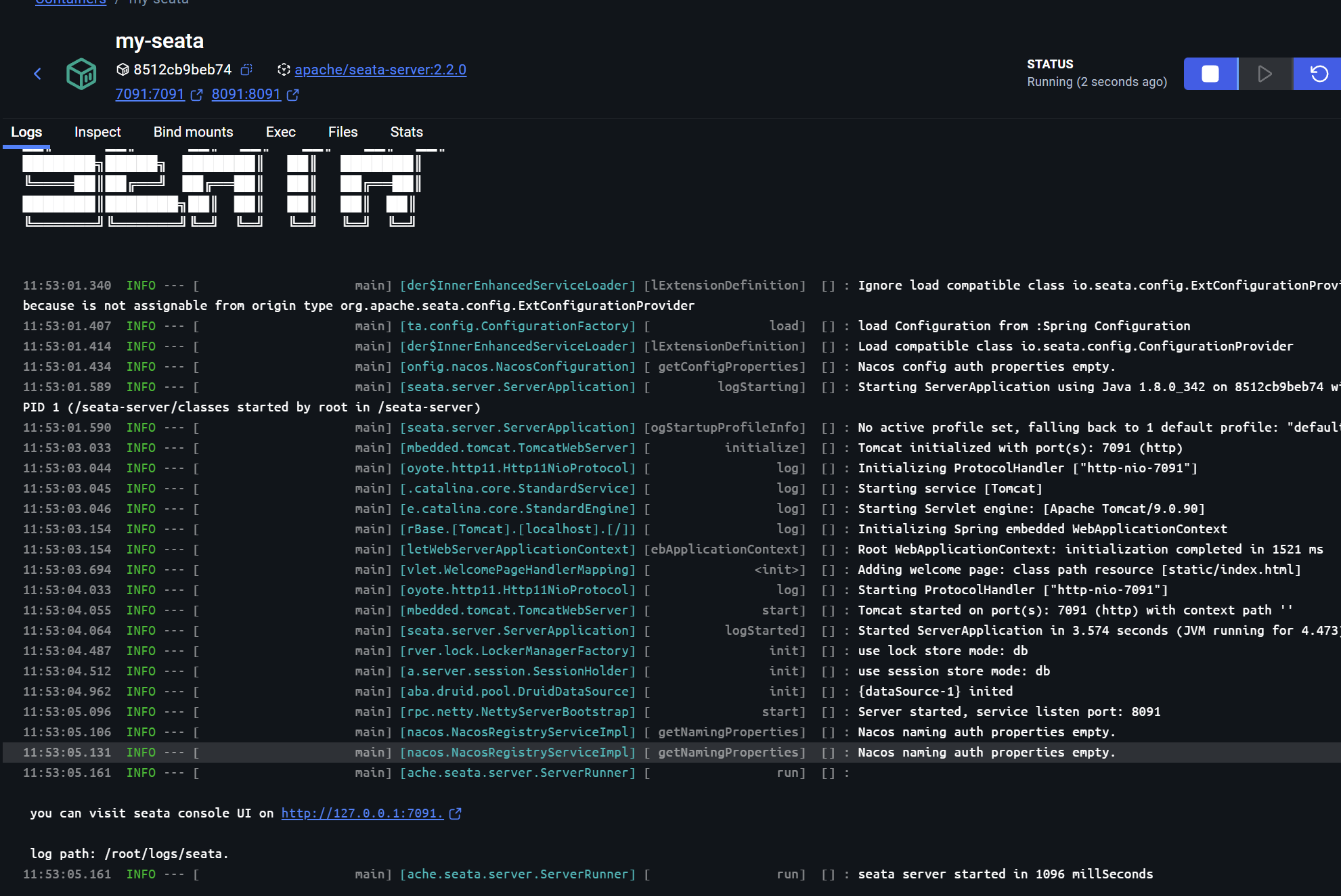
Task: Click the external link icon beside 7091:7091
Action: click(x=197, y=95)
